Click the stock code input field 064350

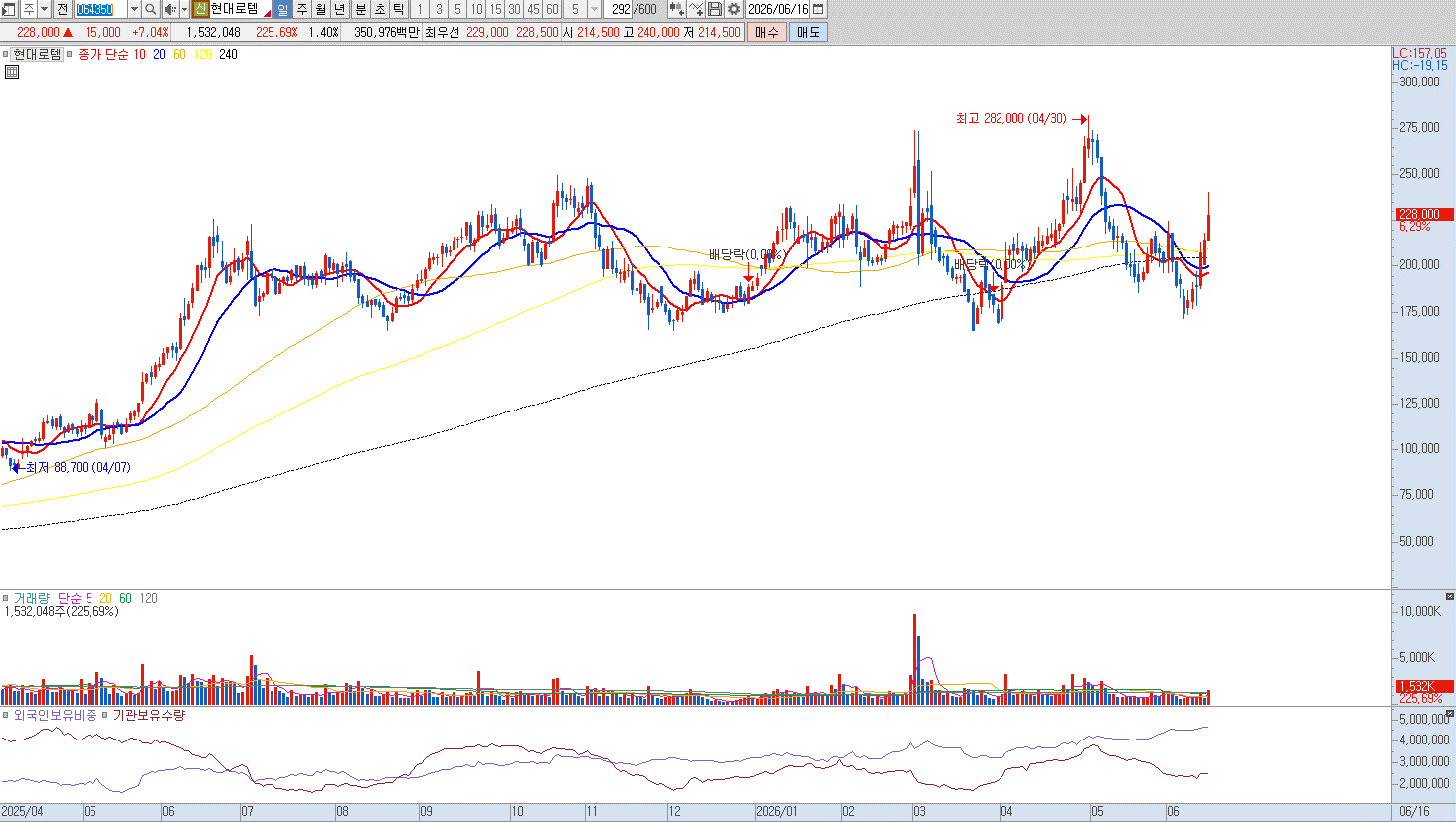100,9
